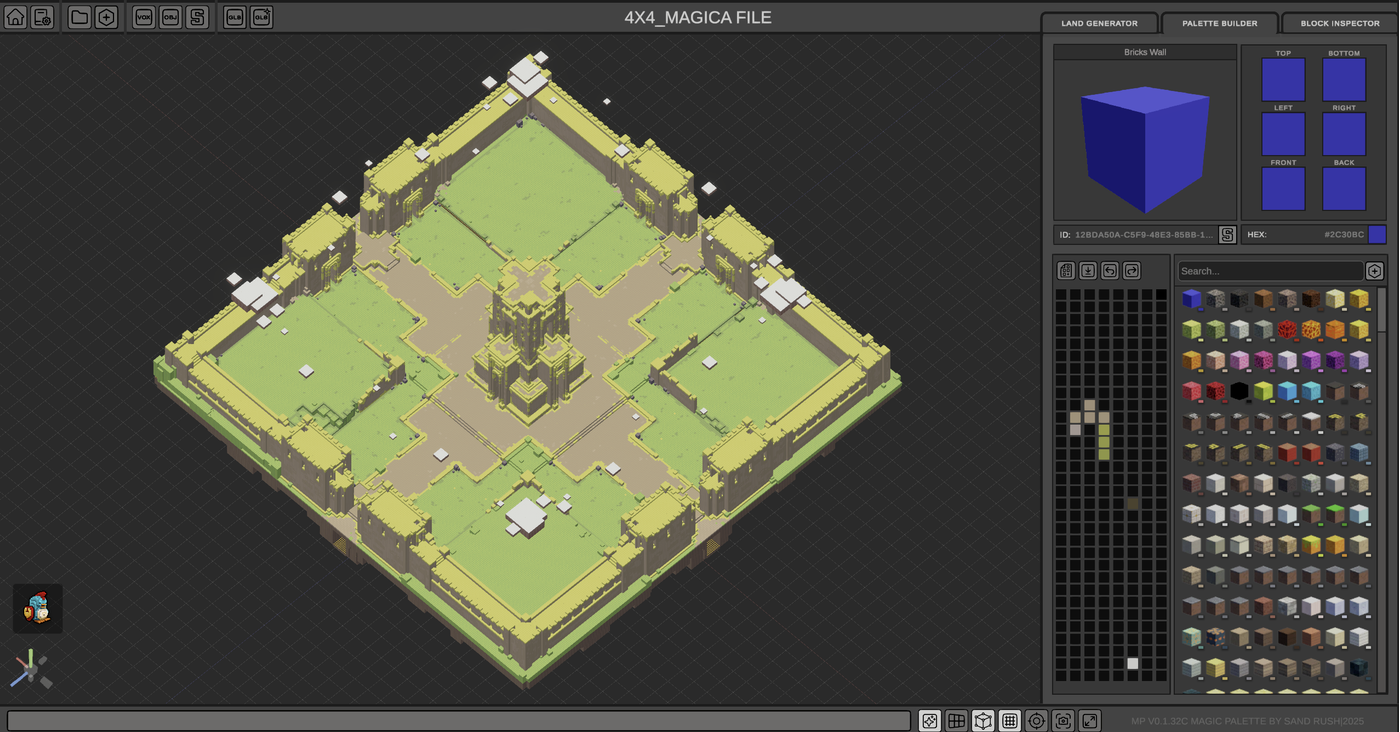The width and height of the screenshot is (1400, 732).
Task: Click the white cell in the palette grid
Action: [x=1133, y=663]
